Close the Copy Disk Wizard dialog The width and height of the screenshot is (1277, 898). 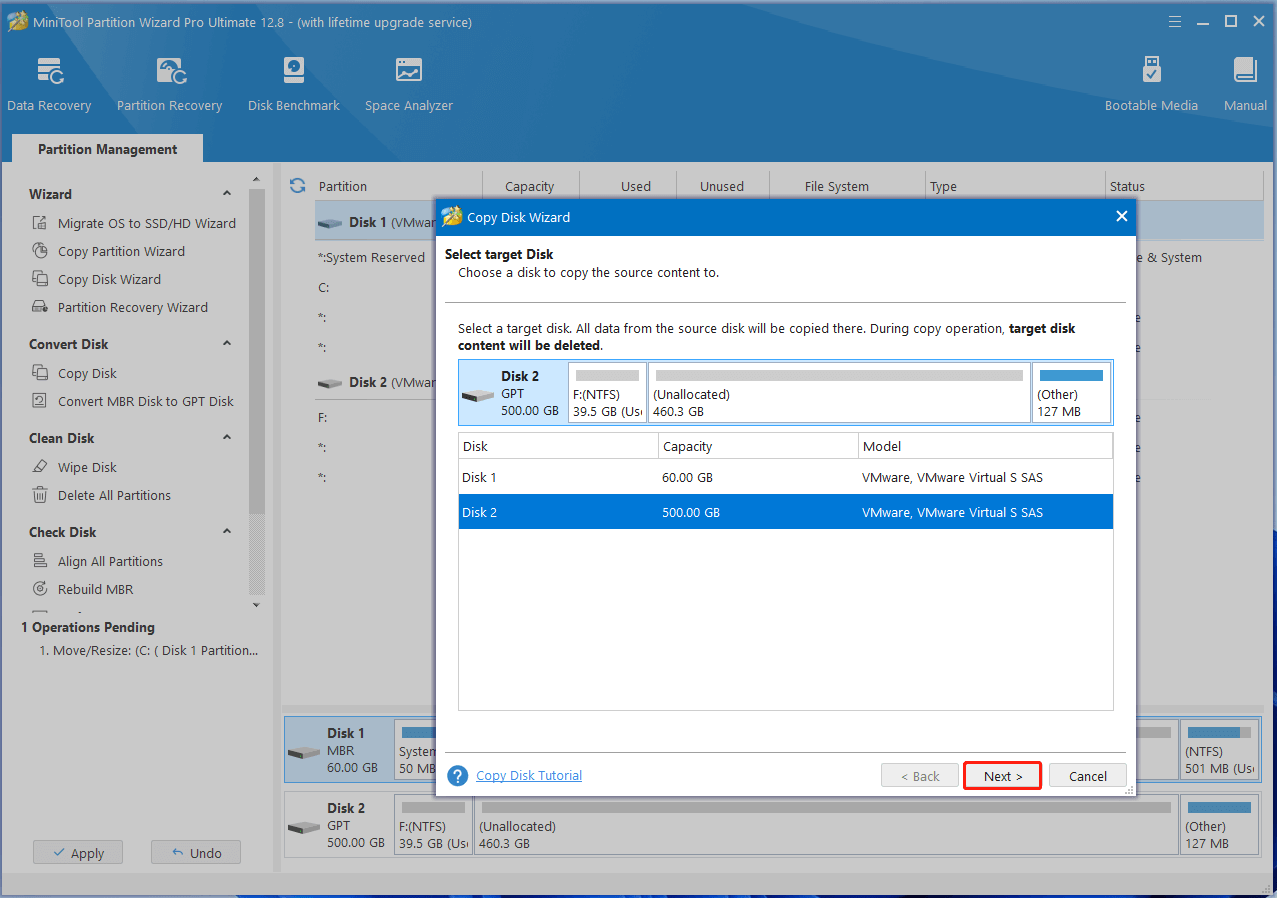click(1121, 216)
